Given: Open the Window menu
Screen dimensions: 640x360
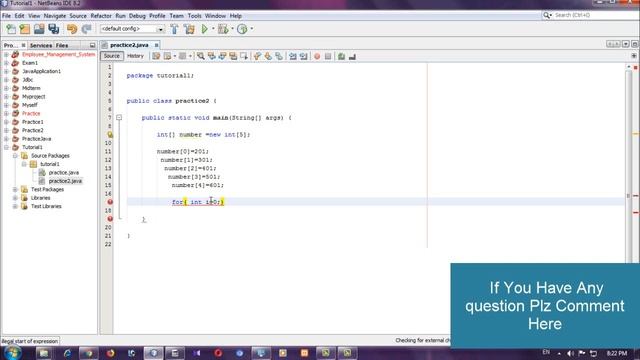Looking at the screenshot, I should click(x=215, y=16).
